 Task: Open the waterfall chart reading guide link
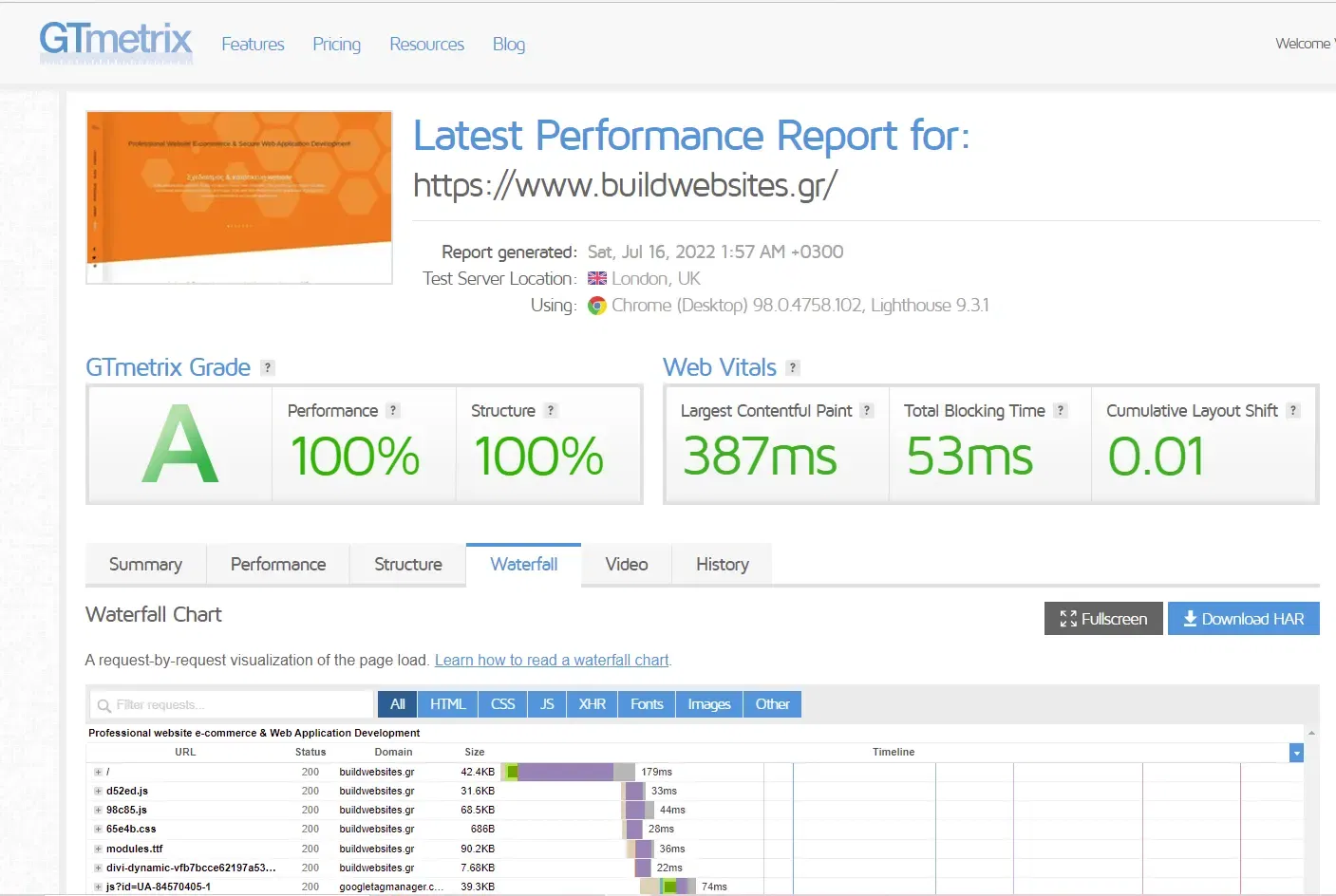552,660
